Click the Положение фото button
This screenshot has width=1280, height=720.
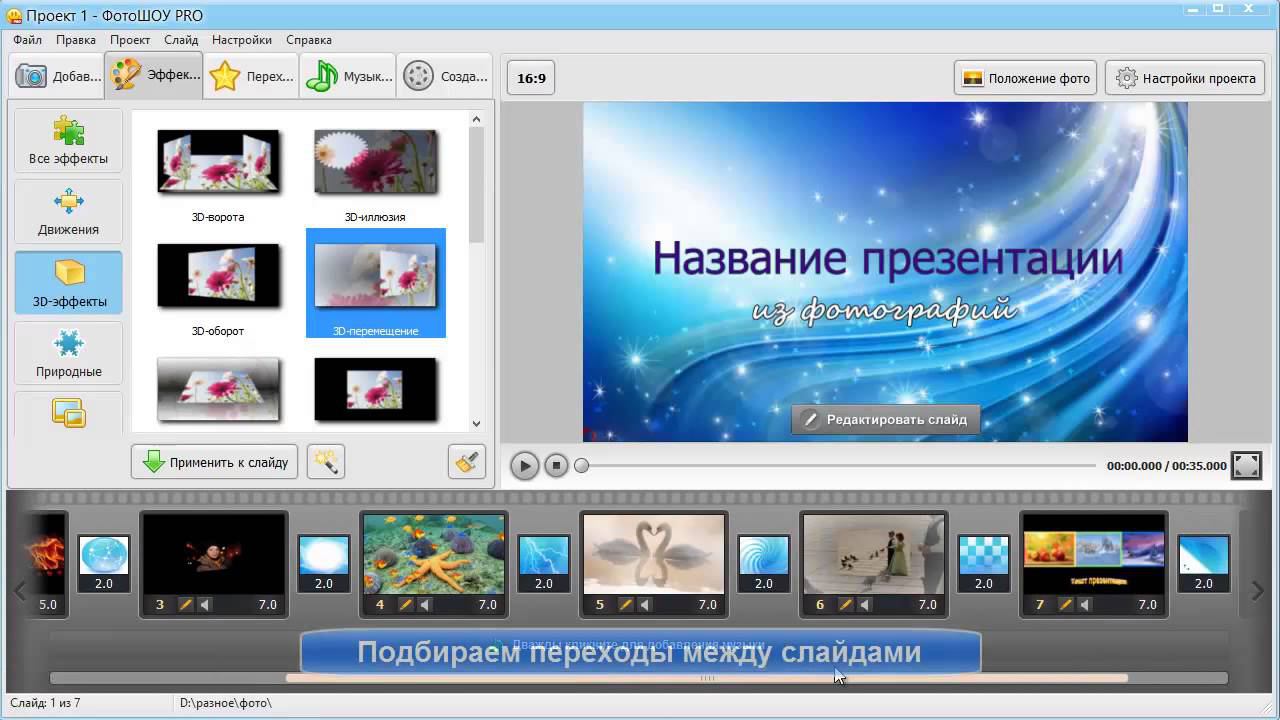pos(1025,78)
